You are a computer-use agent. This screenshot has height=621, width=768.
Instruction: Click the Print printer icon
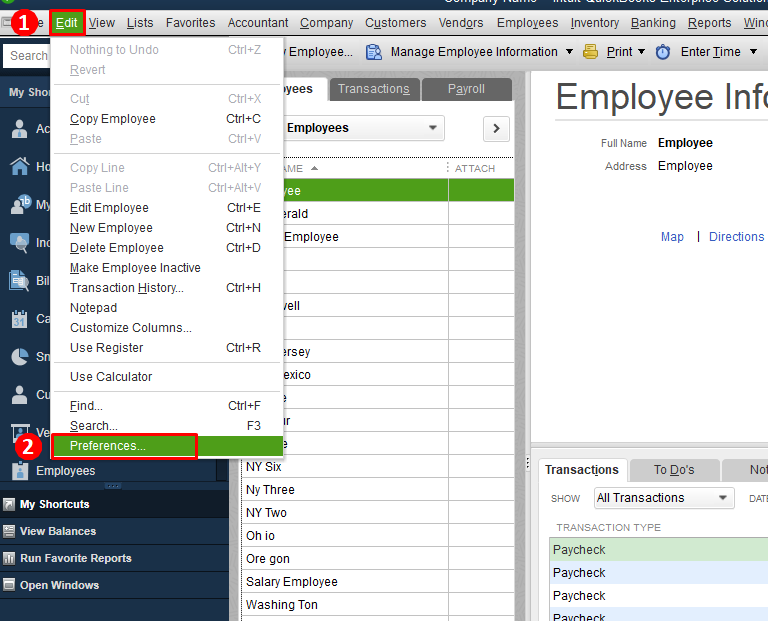(590, 51)
